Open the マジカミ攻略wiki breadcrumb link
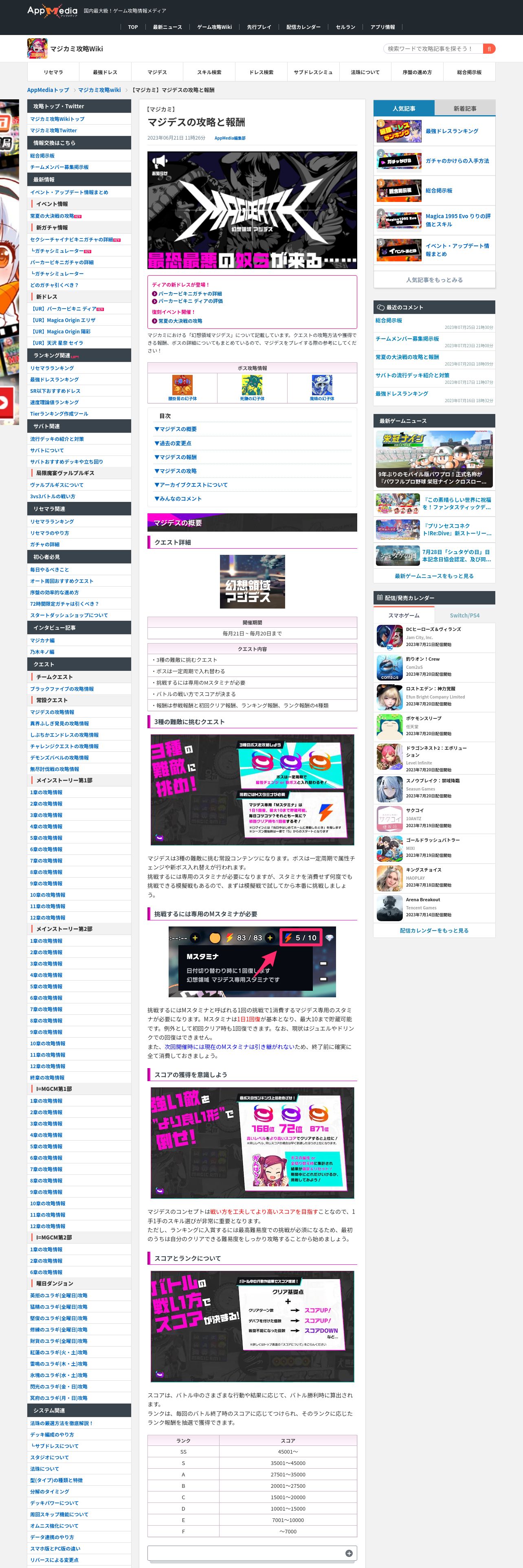This screenshot has height=1568, width=523. pos(99,90)
